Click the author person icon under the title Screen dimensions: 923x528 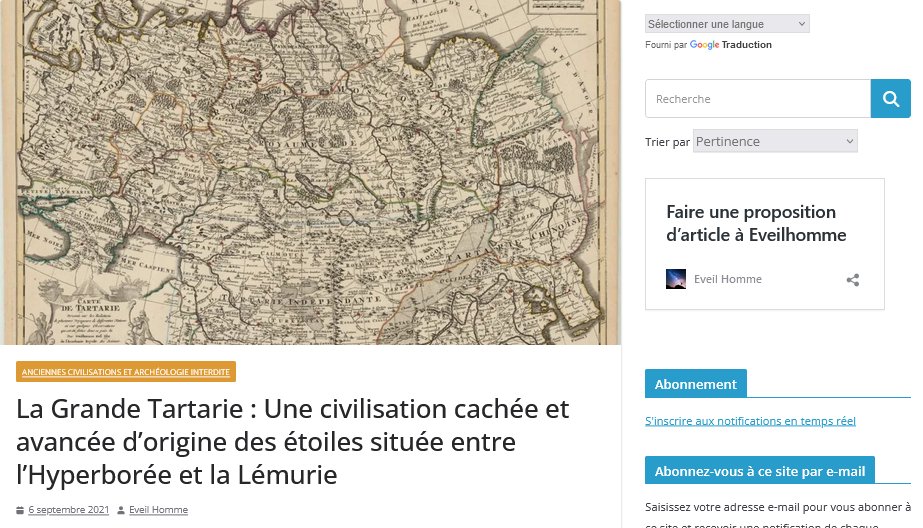(x=121, y=510)
